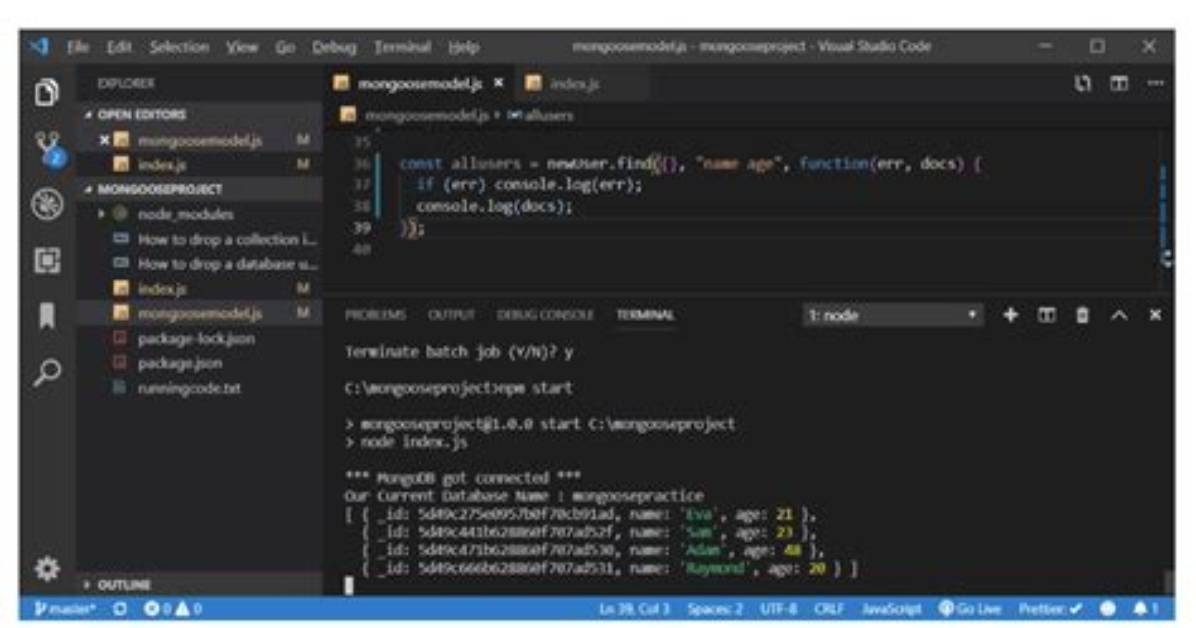Image resolution: width=1196 pixels, height=628 pixels.
Task: Close the terminal panel
Action: pos(1156,314)
